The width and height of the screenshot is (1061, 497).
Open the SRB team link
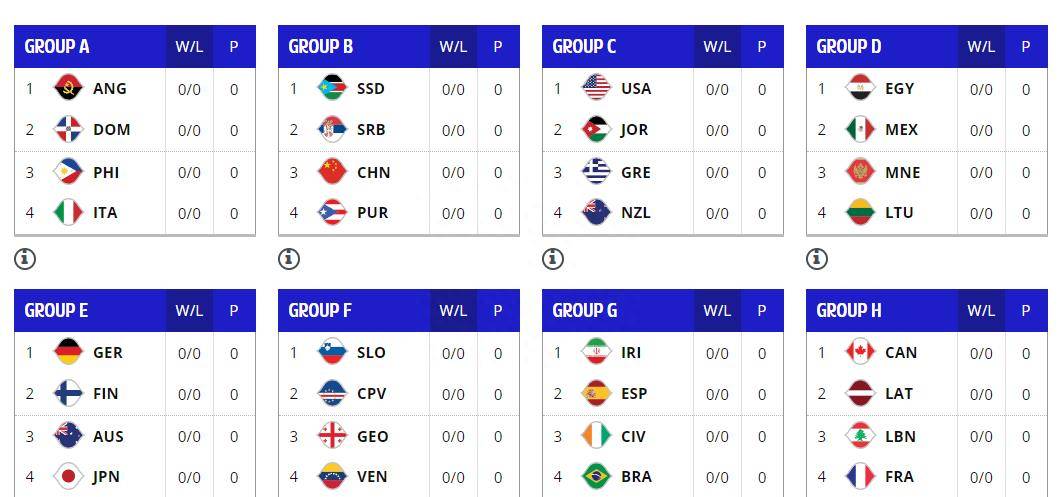click(x=371, y=130)
